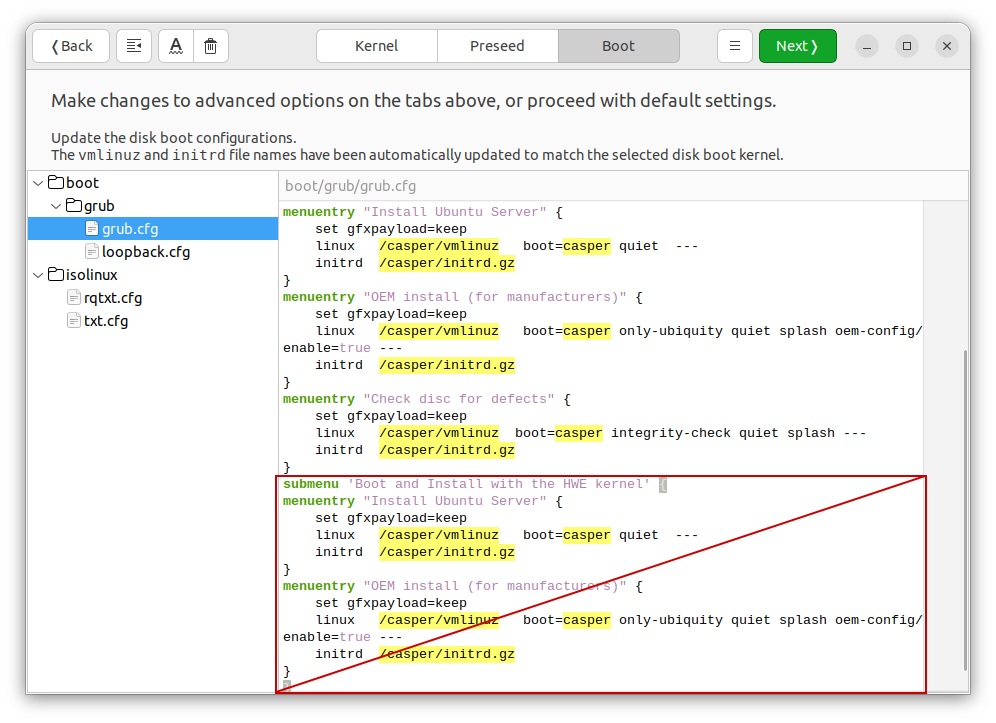Click the file icon next to txt.cfg

(x=73, y=320)
